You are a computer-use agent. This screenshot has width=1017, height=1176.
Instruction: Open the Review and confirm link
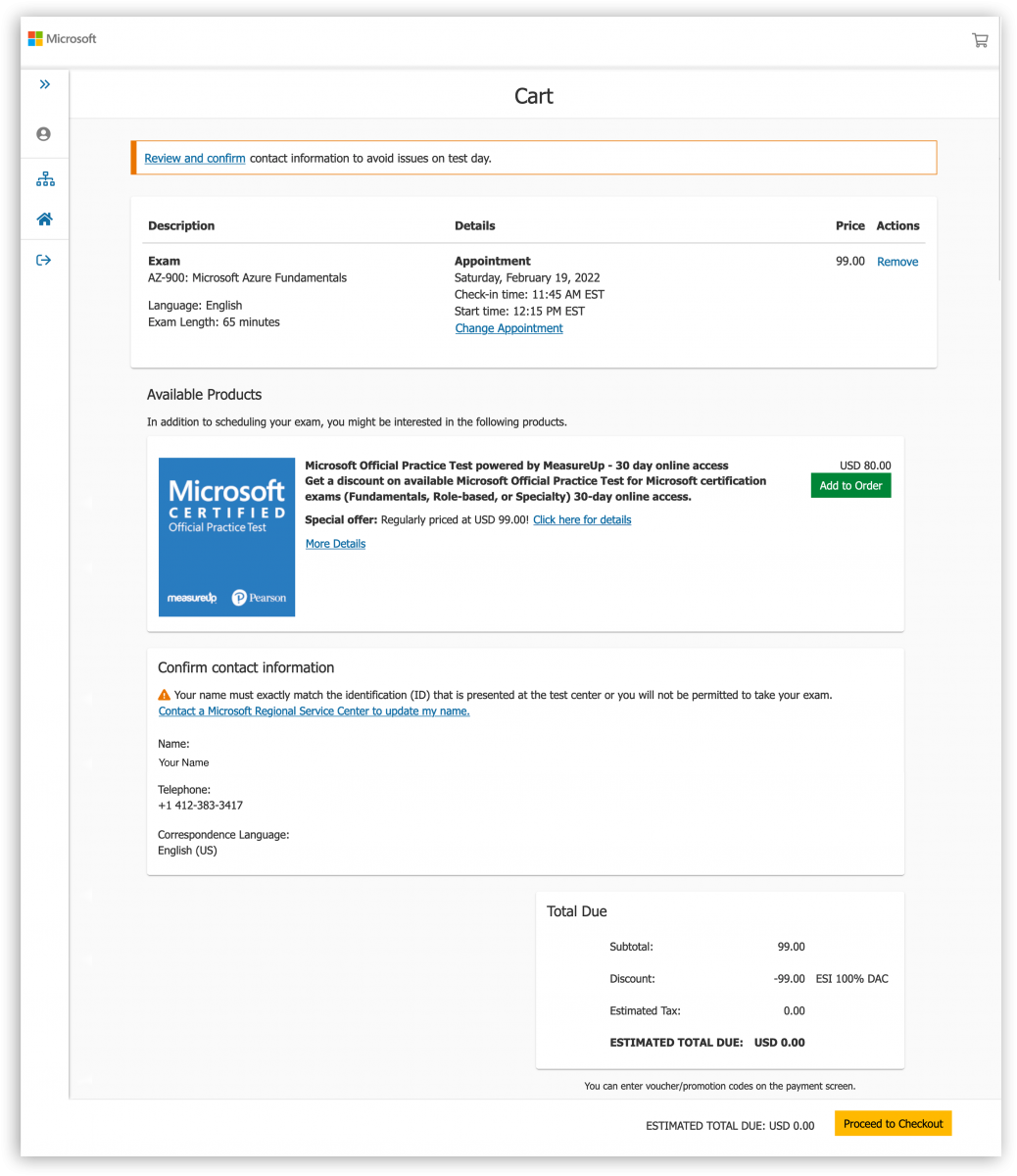195,158
